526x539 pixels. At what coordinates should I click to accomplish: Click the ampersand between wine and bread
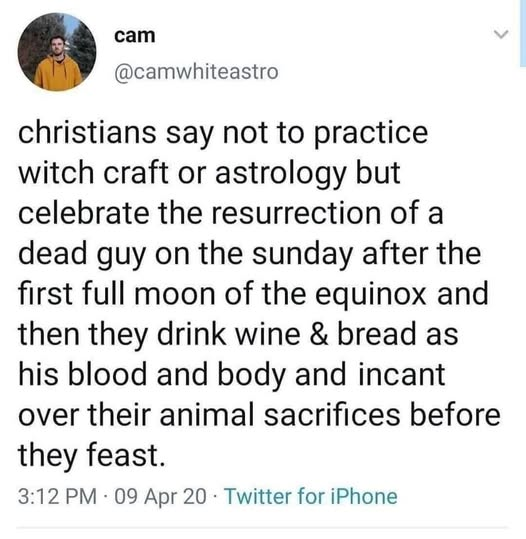(x=318, y=334)
